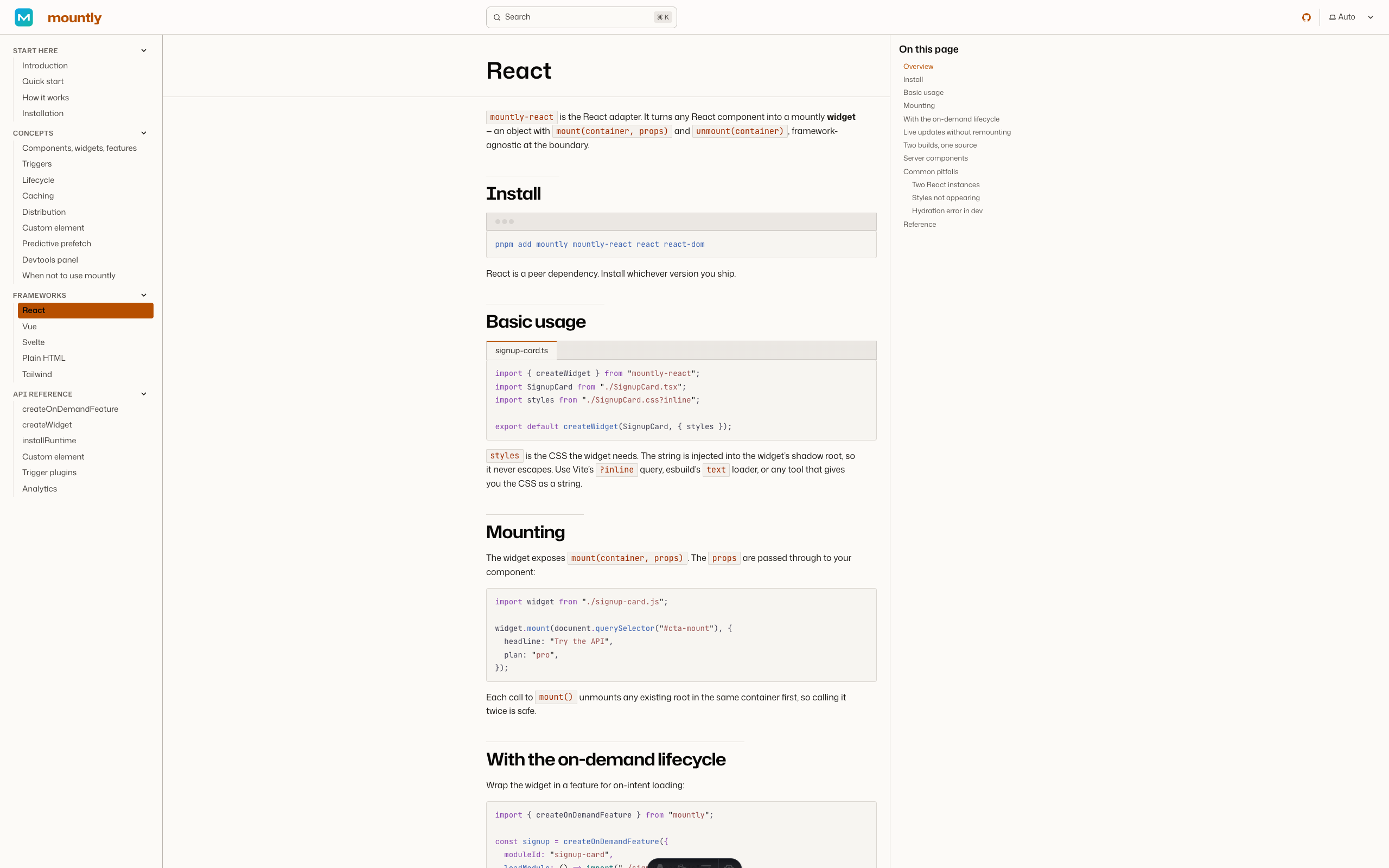Open the "When not to use mountly" page
The height and width of the screenshot is (868, 1389).
[x=68, y=275]
